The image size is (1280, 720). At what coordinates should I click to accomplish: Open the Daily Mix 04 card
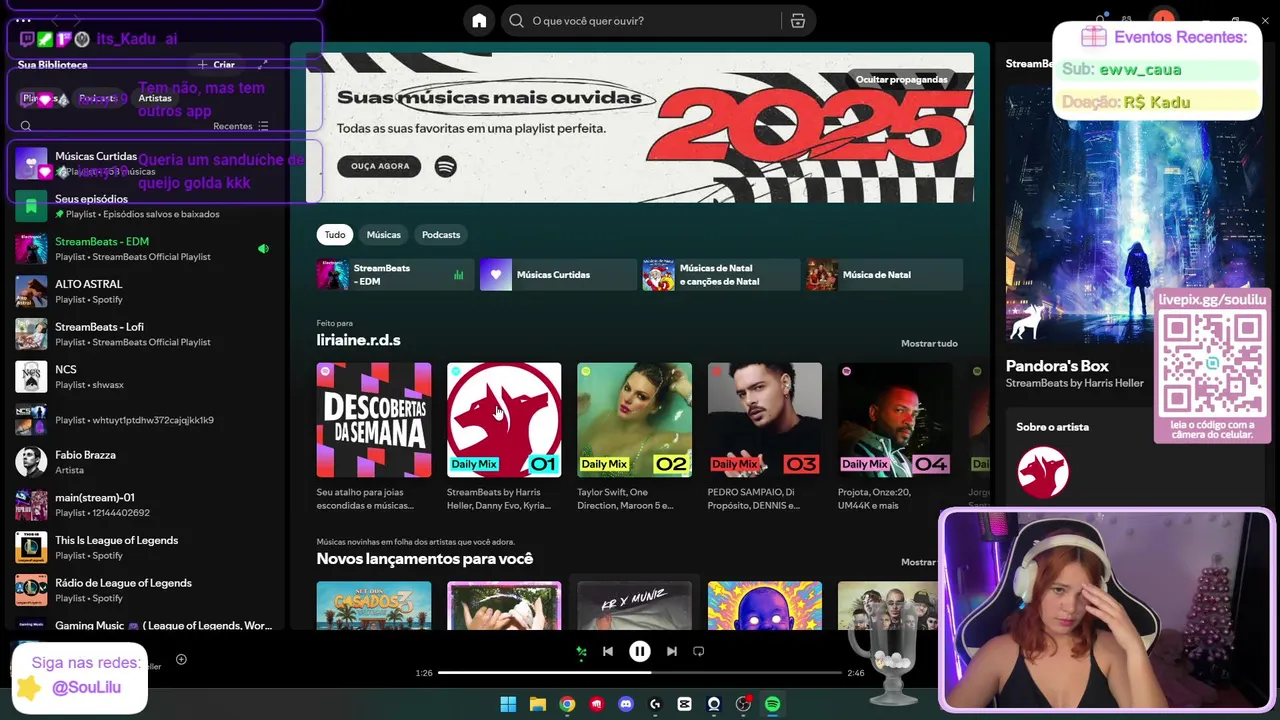coord(894,437)
